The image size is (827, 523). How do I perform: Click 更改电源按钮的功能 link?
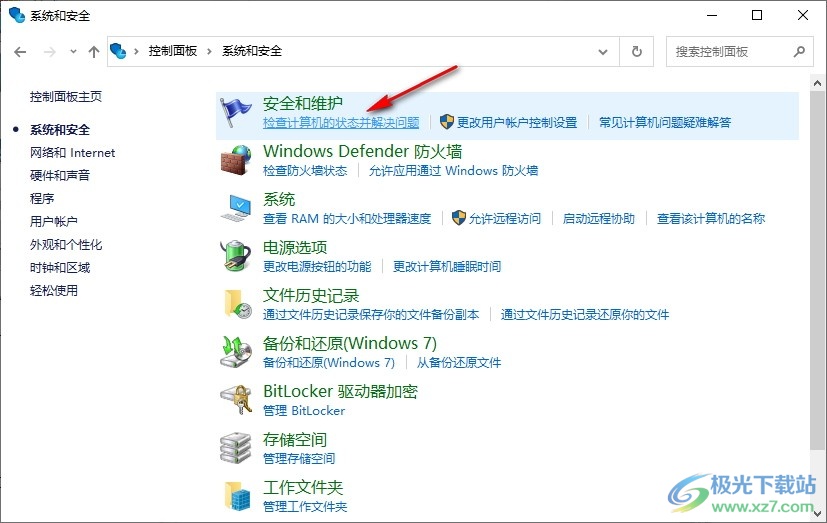click(317, 267)
